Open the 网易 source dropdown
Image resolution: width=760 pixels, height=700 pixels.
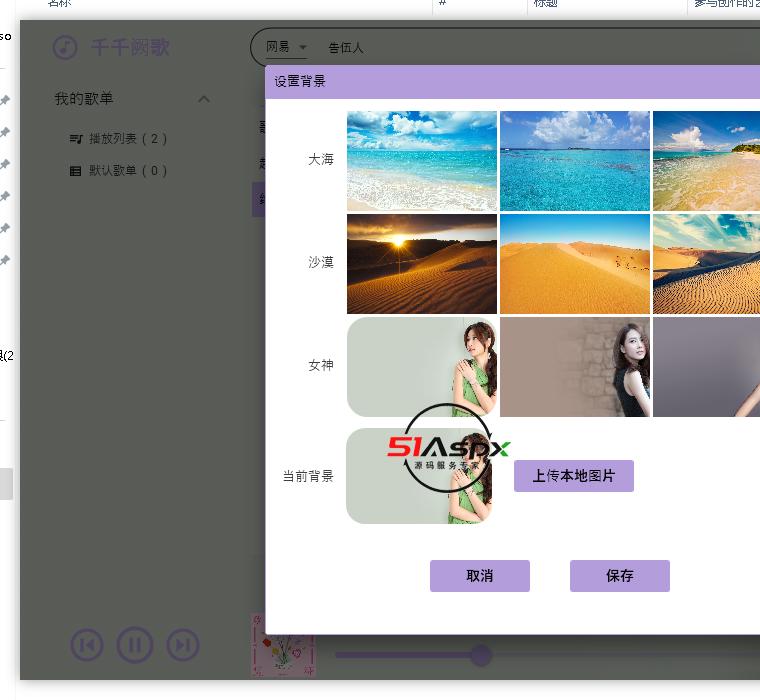point(286,47)
